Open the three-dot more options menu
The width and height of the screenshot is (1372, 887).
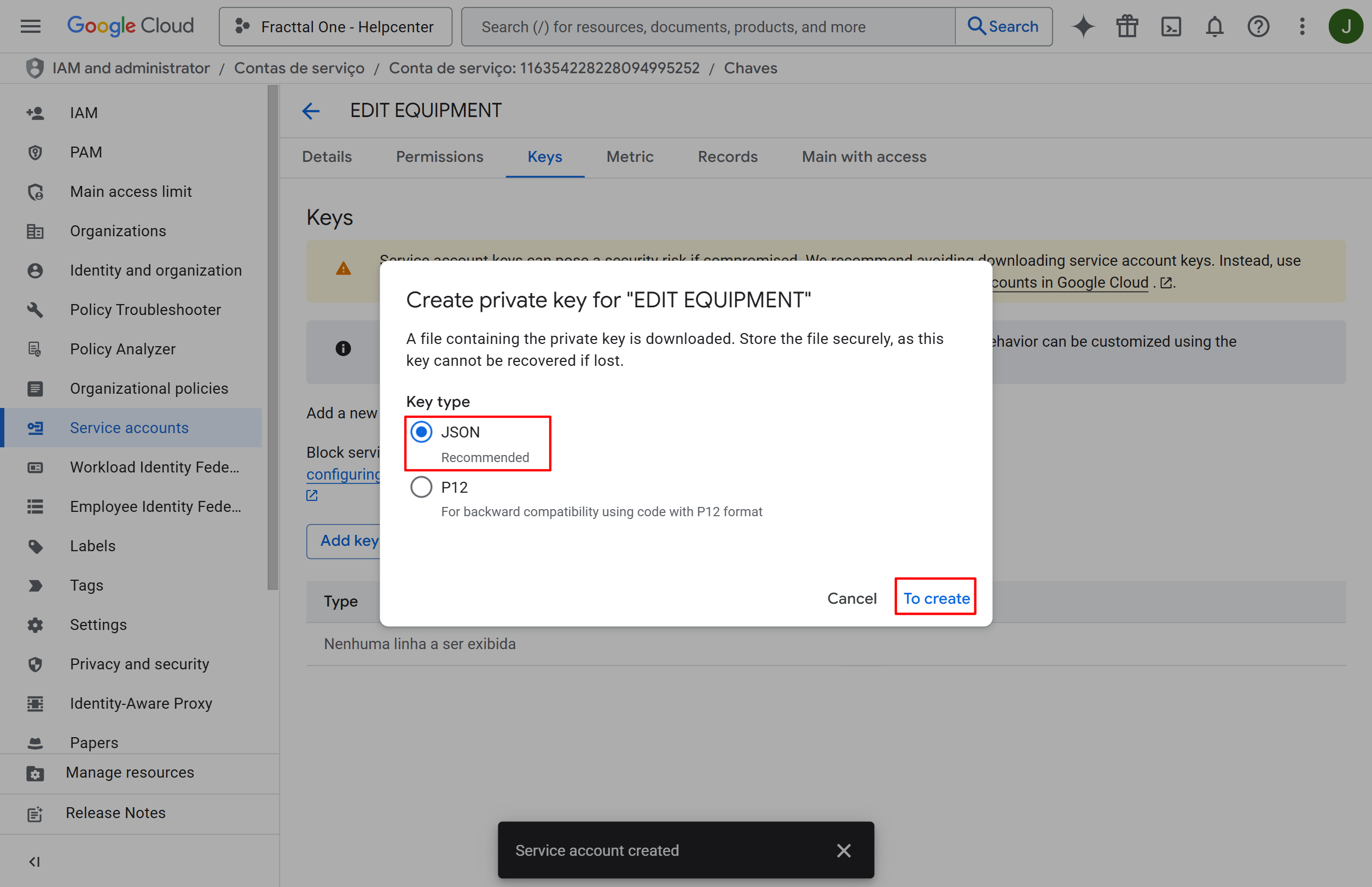point(1303,26)
